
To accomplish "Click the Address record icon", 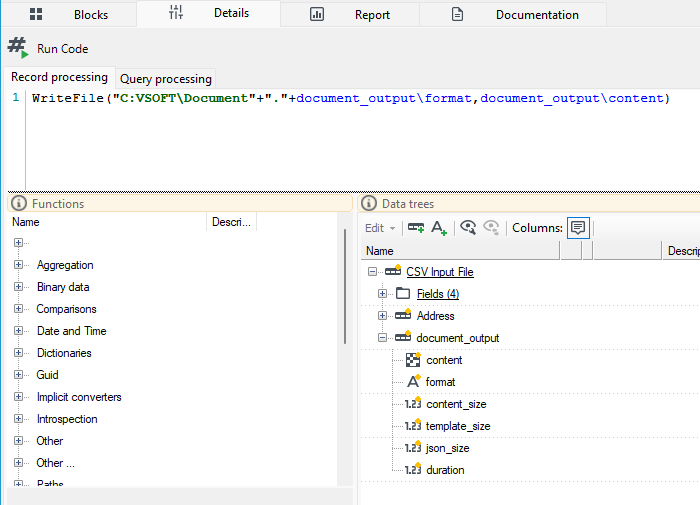I will (403, 314).
